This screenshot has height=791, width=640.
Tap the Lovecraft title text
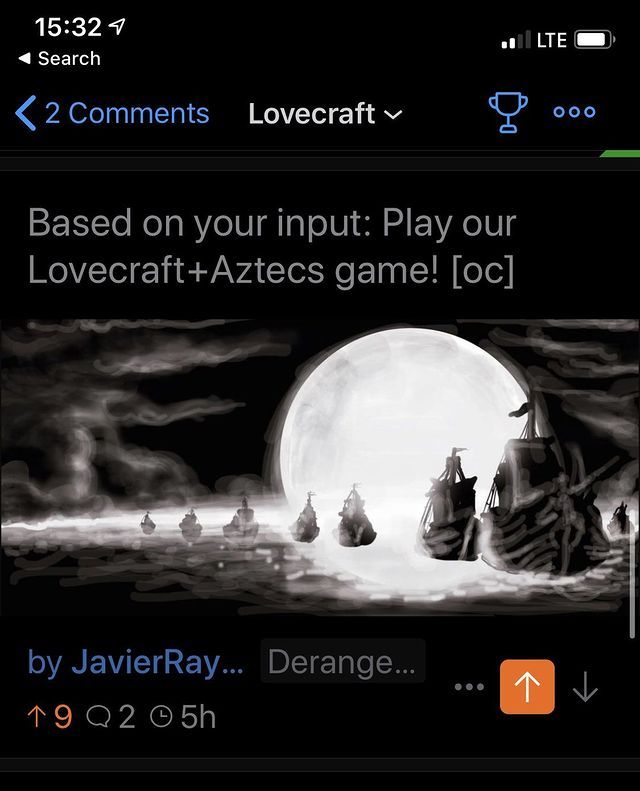[x=311, y=114]
